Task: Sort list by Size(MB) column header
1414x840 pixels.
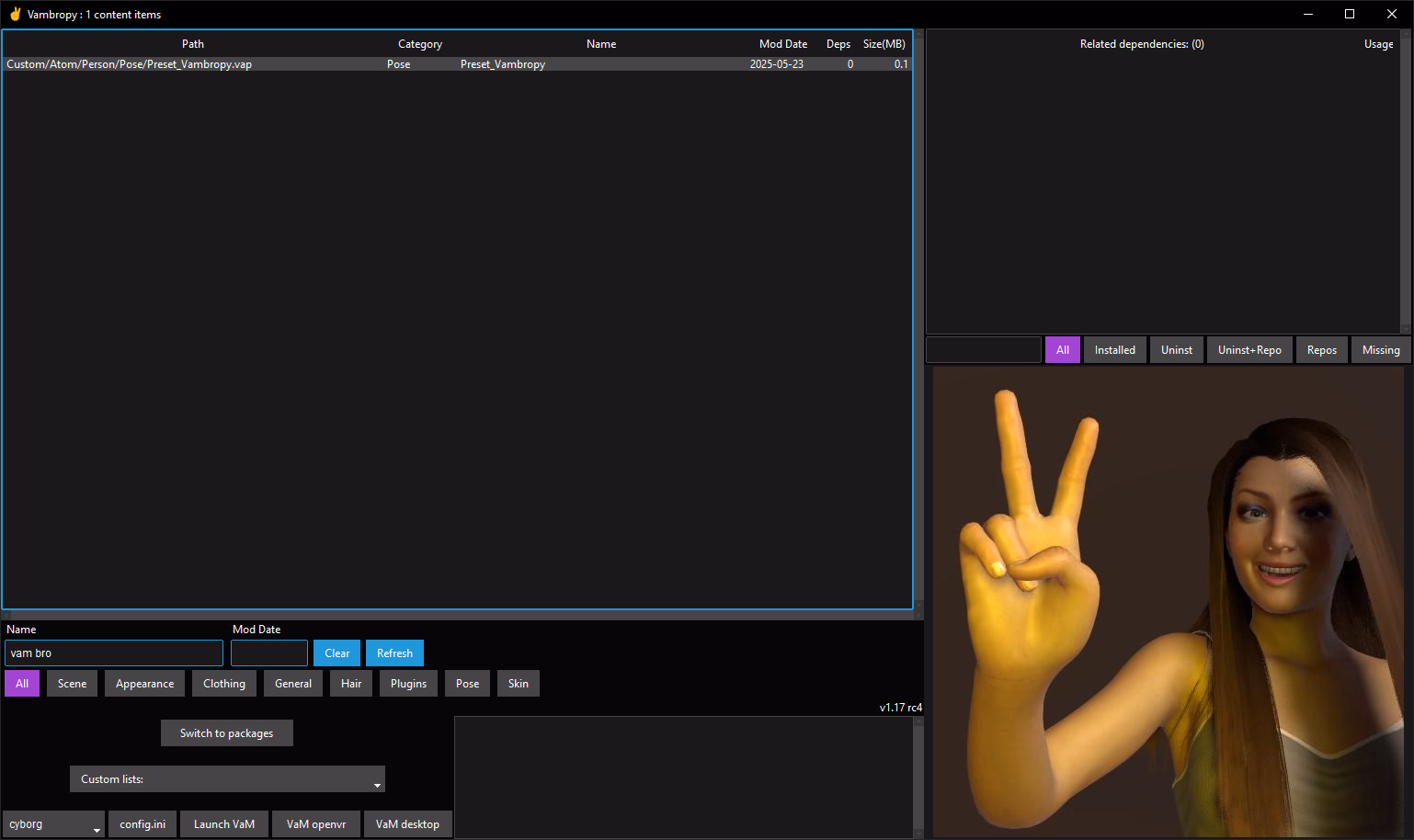Action: click(x=884, y=43)
